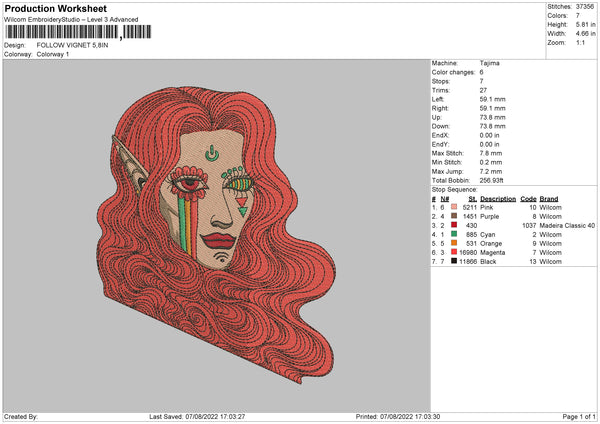Click the embroidered woman design preview
This screenshot has height=424, width=600.
216,234
